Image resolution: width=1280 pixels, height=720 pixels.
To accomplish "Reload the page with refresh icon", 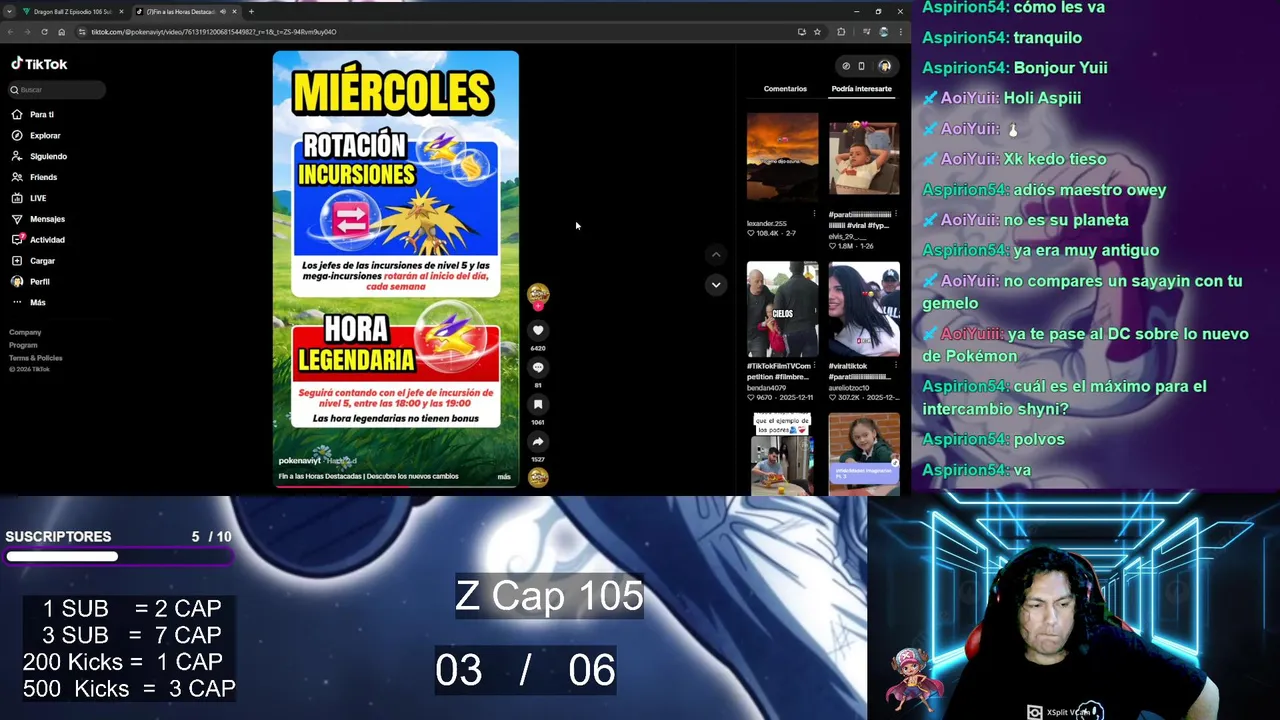I will (x=44, y=32).
